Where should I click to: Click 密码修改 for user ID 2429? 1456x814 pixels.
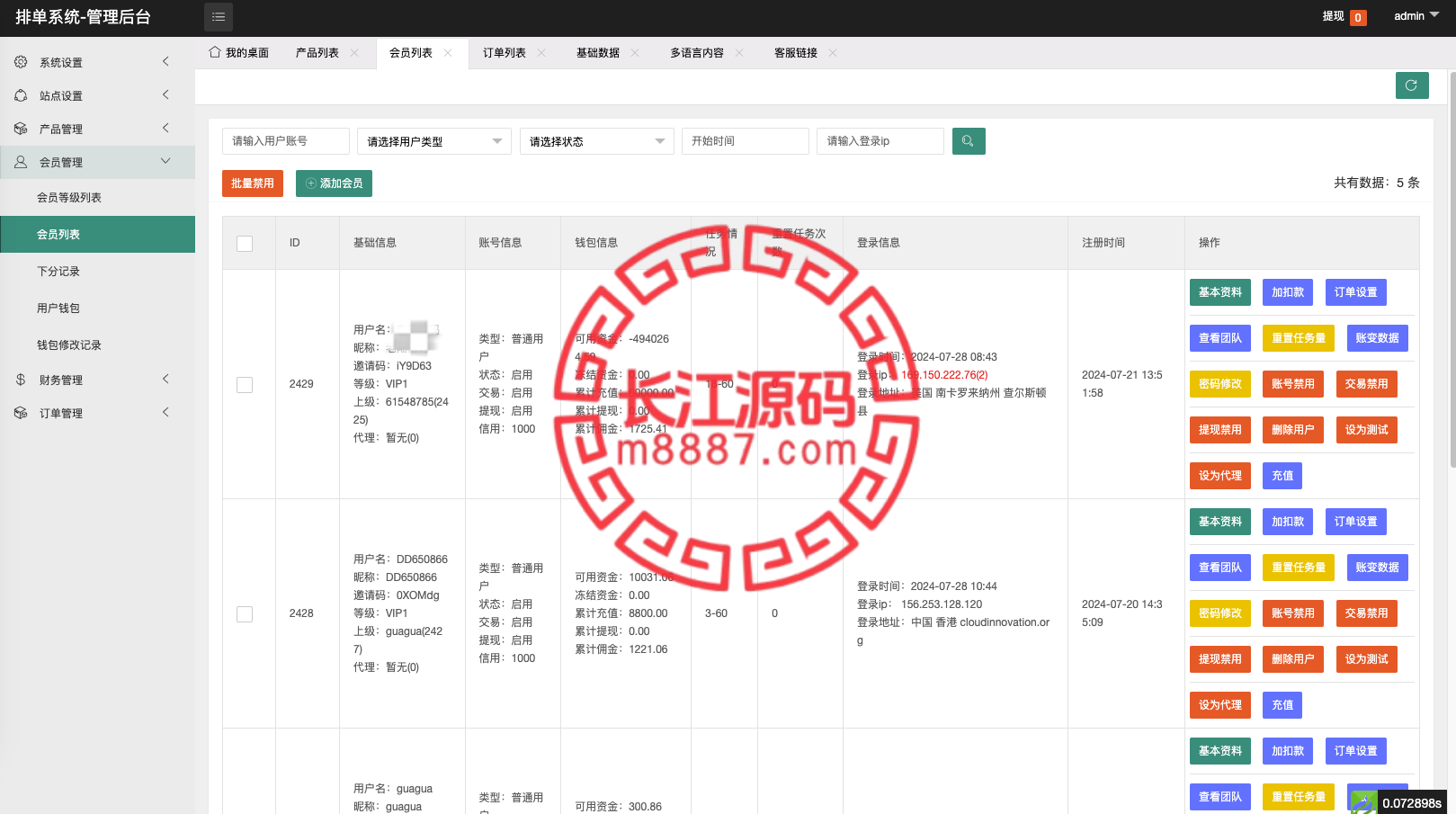coord(1220,384)
